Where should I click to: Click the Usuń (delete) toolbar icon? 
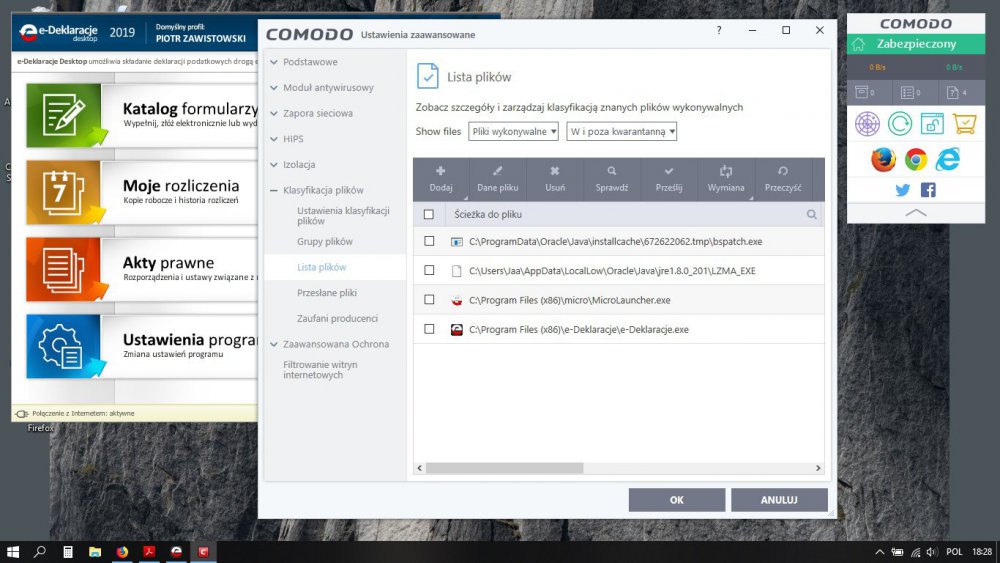(555, 172)
